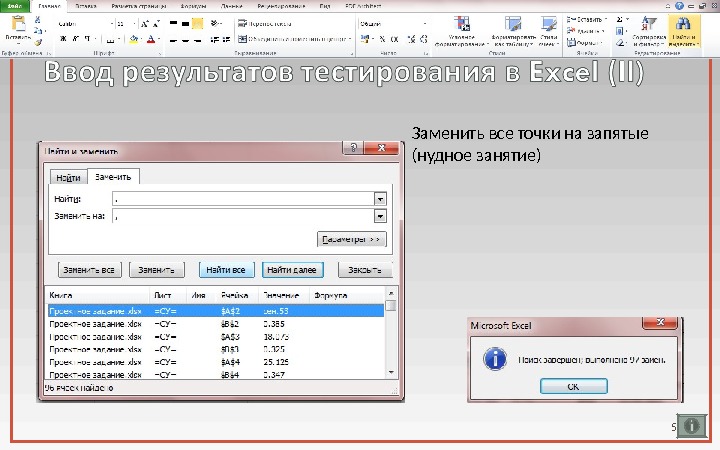Apply accounting number format icon
Image resolution: width=720 pixels, height=450 pixels.
(365, 39)
